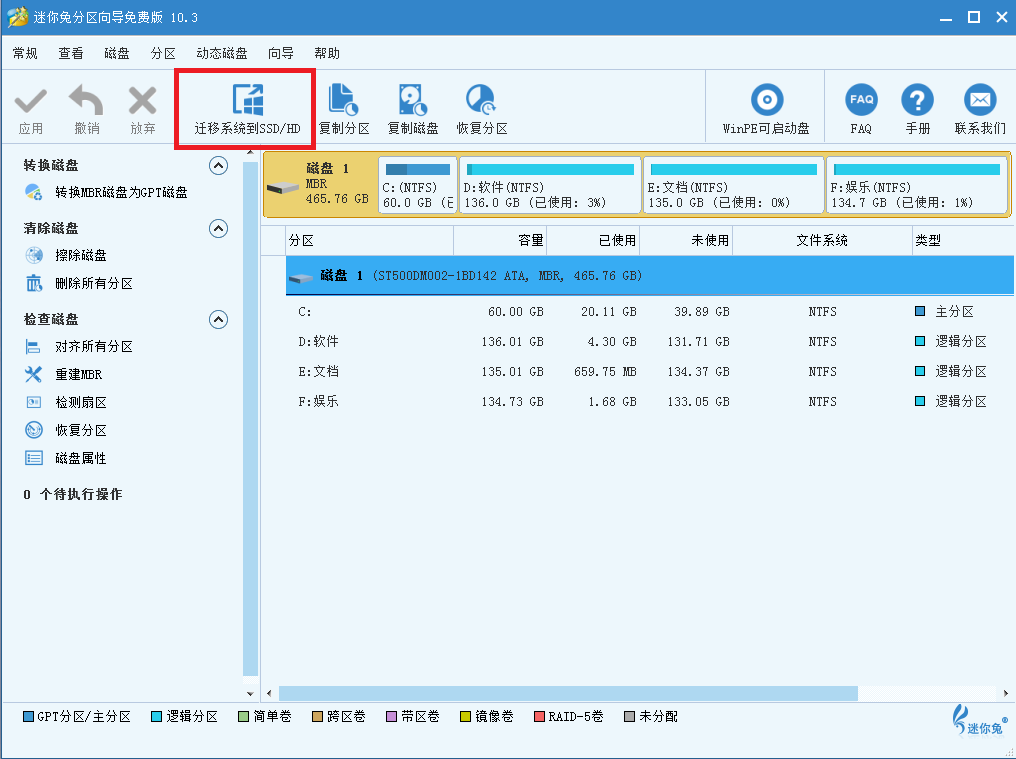The width and height of the screenshot is (1016, 759).
Task: Select the E:文档 partition row
Action: click(x=649, y=371)
